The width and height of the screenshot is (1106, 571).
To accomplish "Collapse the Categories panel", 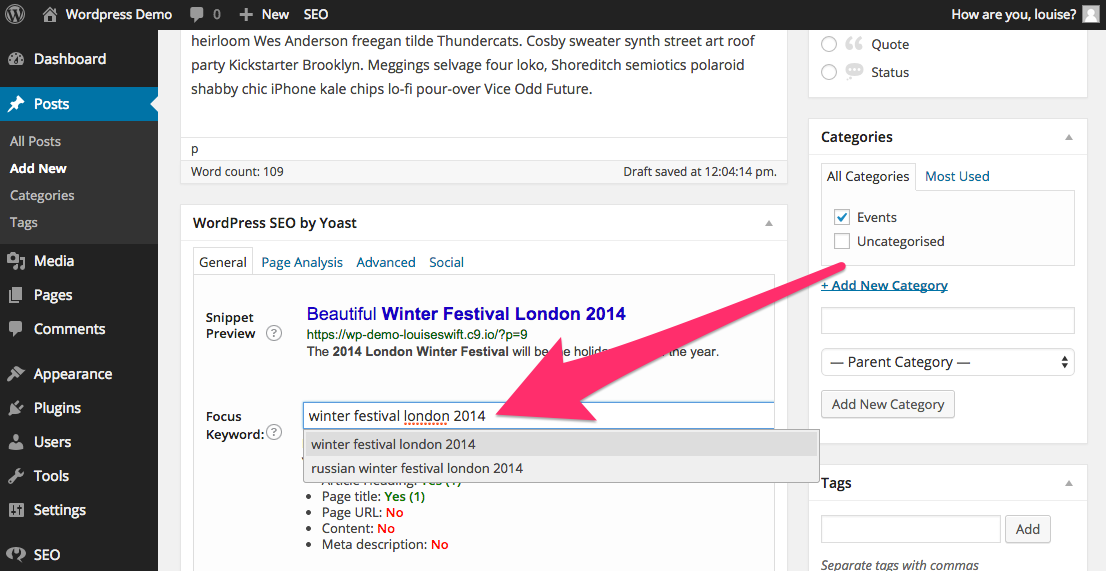I will click(1068, 137).
